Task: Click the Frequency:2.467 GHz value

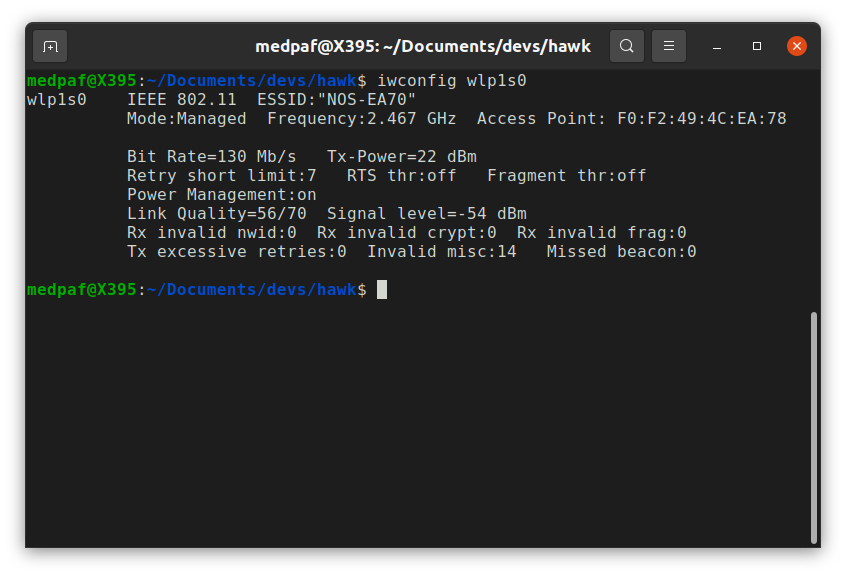Action: point(361,118)
